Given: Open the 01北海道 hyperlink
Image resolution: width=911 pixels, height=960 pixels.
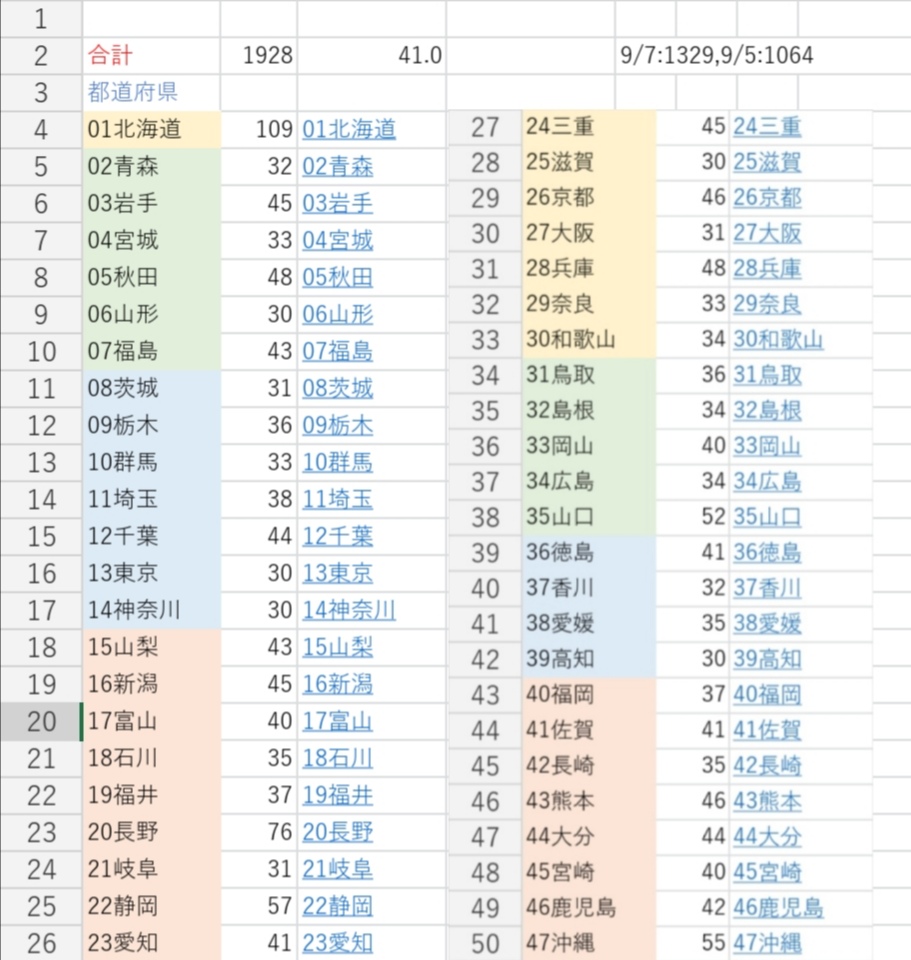Looking at the screenshot, I should point(348,129).
